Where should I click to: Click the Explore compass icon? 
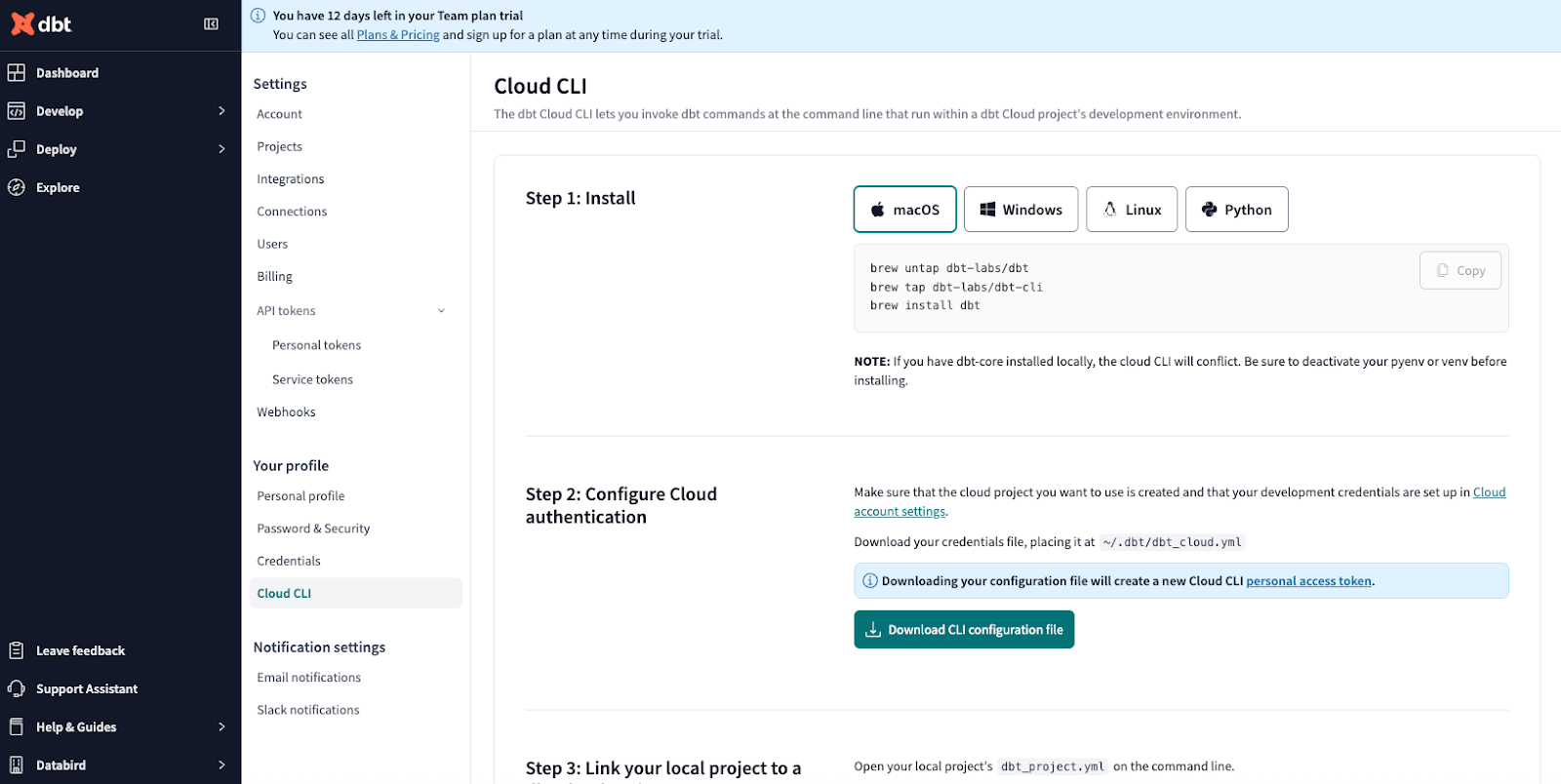(17, 187)
